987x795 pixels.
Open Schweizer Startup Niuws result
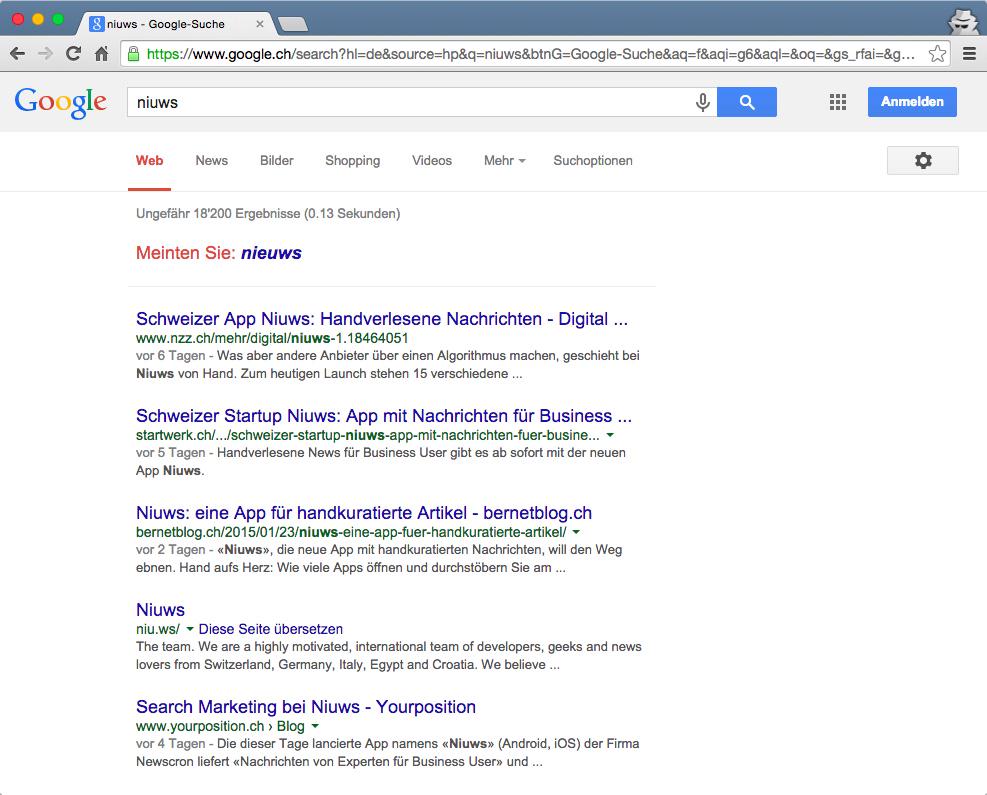click(x=384, y=416)
